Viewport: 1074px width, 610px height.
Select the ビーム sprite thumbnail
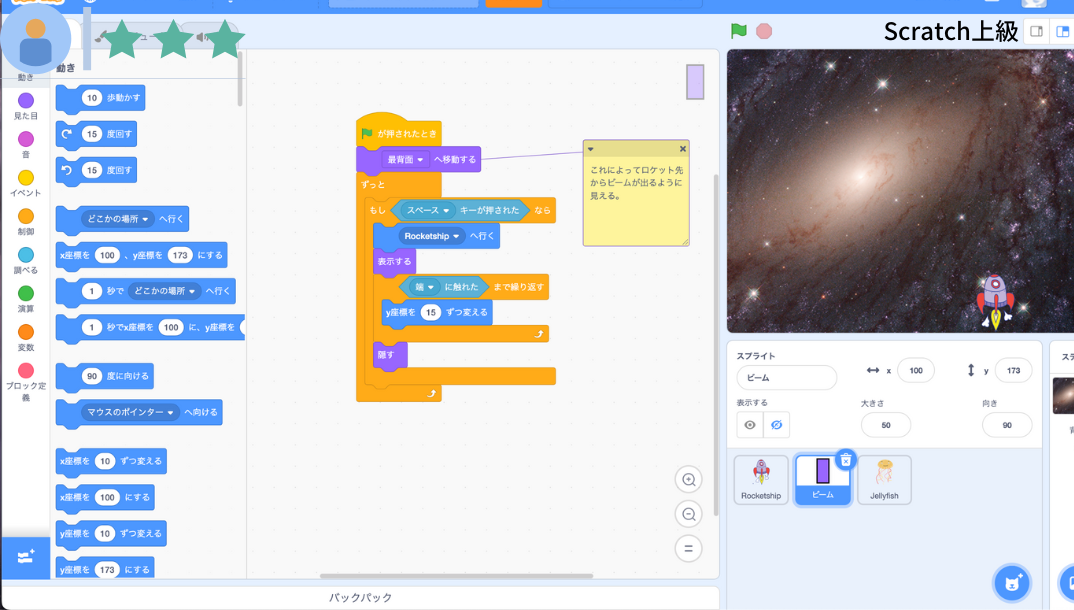click(x=823, y=480)
